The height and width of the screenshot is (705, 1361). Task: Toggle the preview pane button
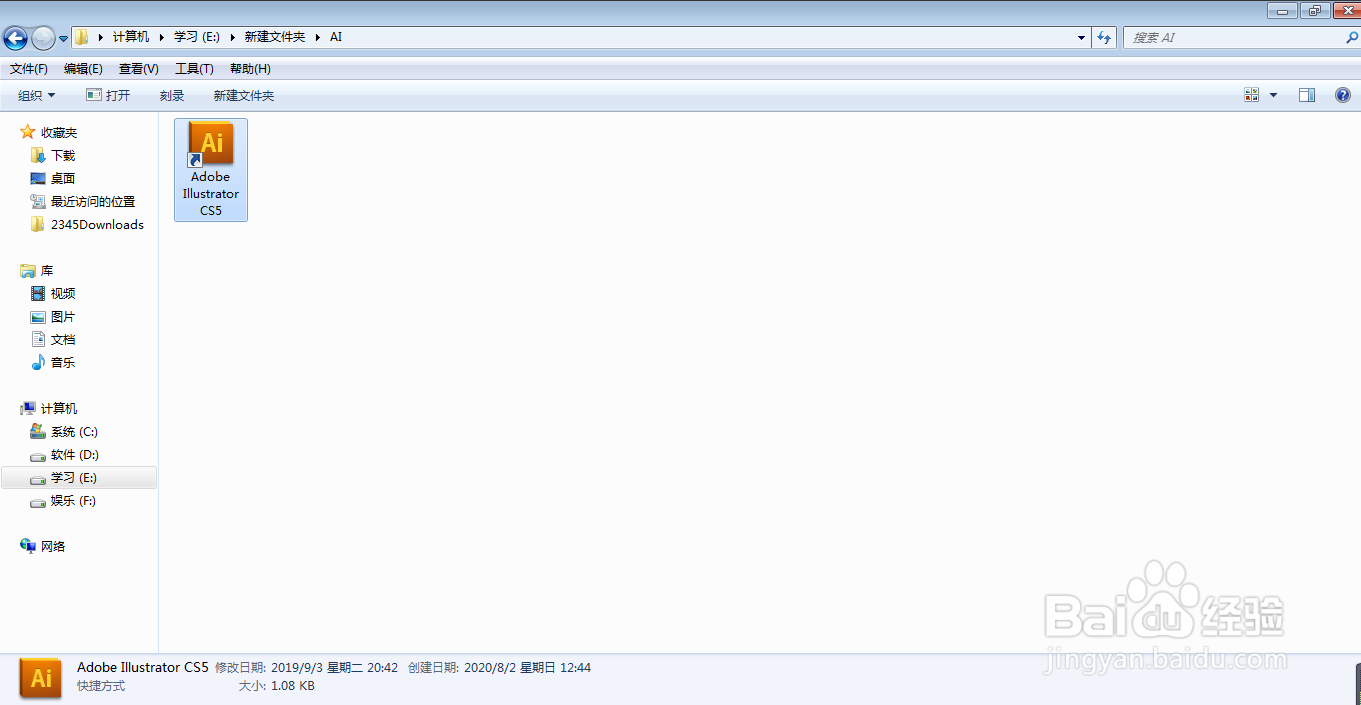click(x=1307, y=95)
